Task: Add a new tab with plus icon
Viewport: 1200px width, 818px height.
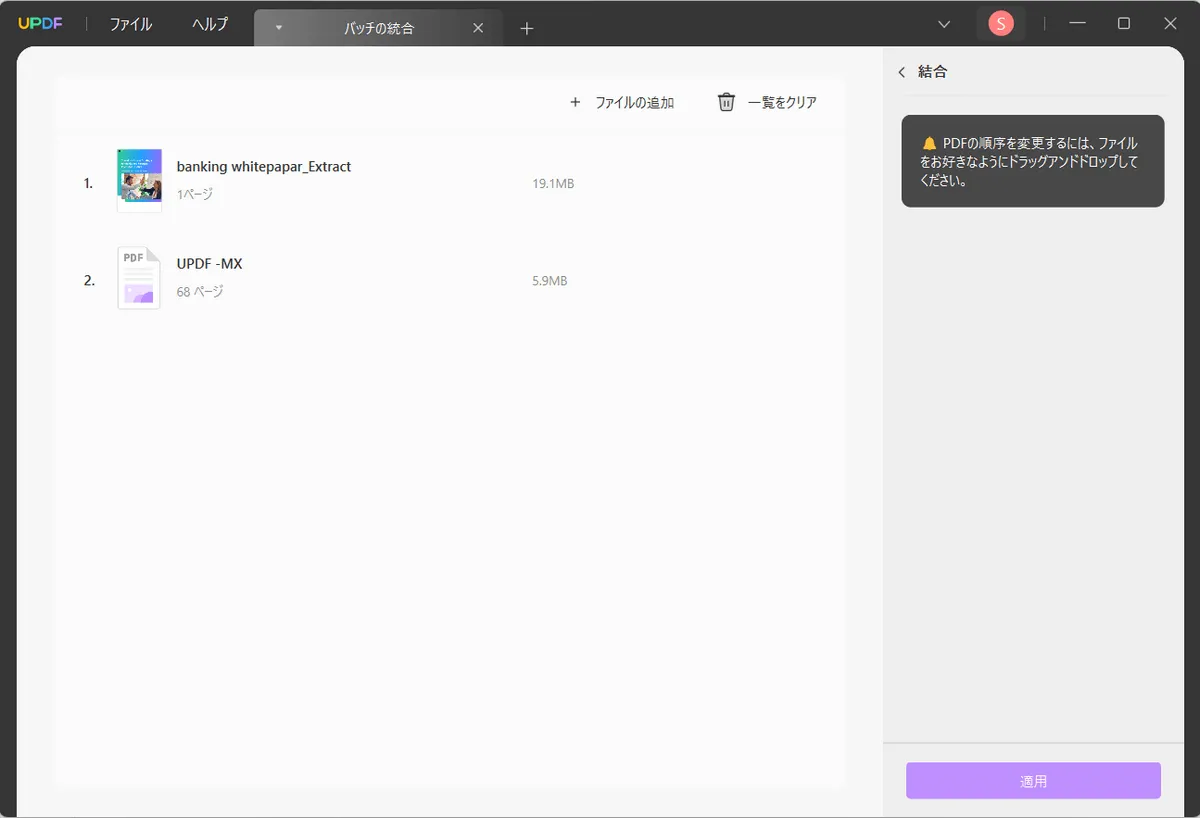Action: pos(527,28)
